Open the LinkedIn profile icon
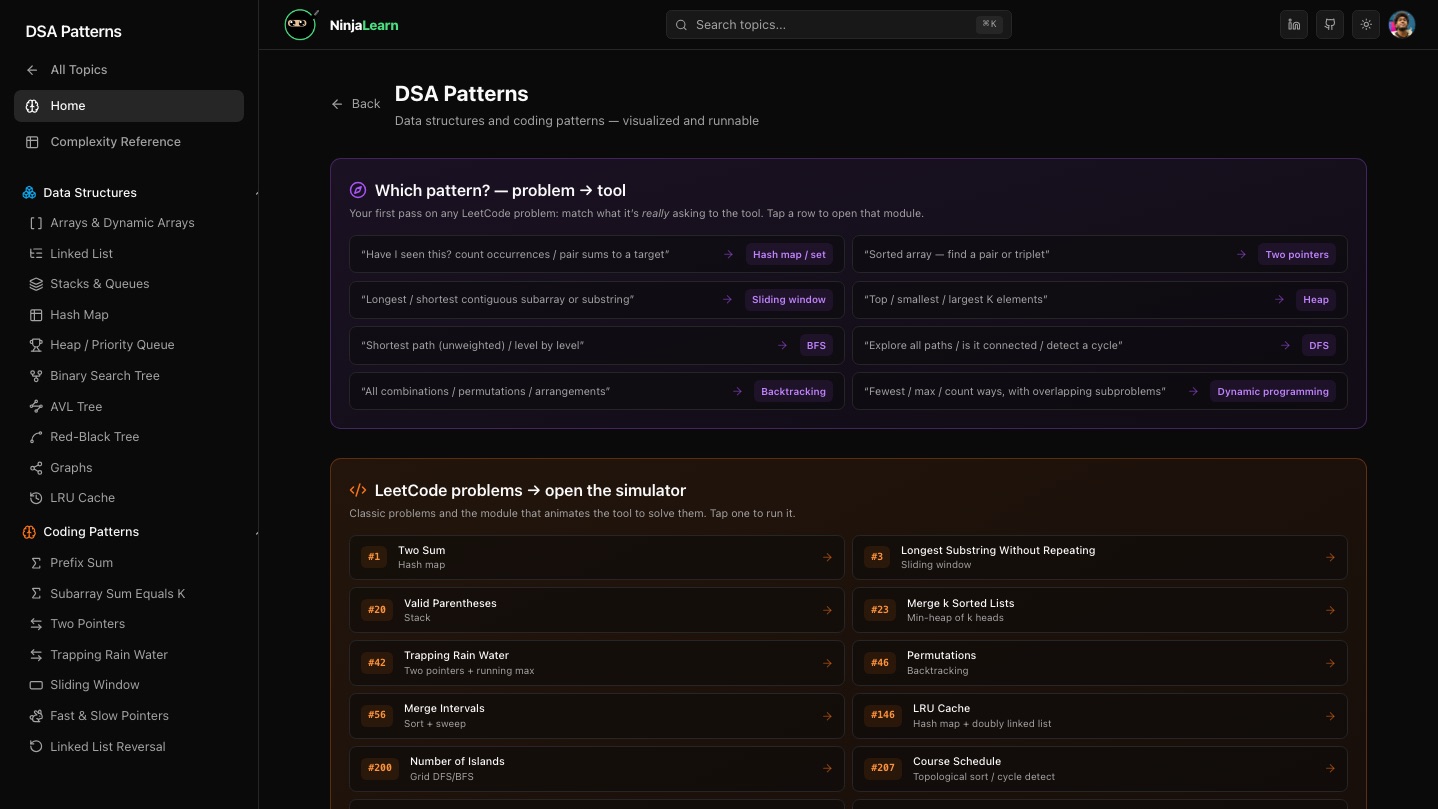The height and width of the screenshot is (809, 1438). click(1294, 25)
